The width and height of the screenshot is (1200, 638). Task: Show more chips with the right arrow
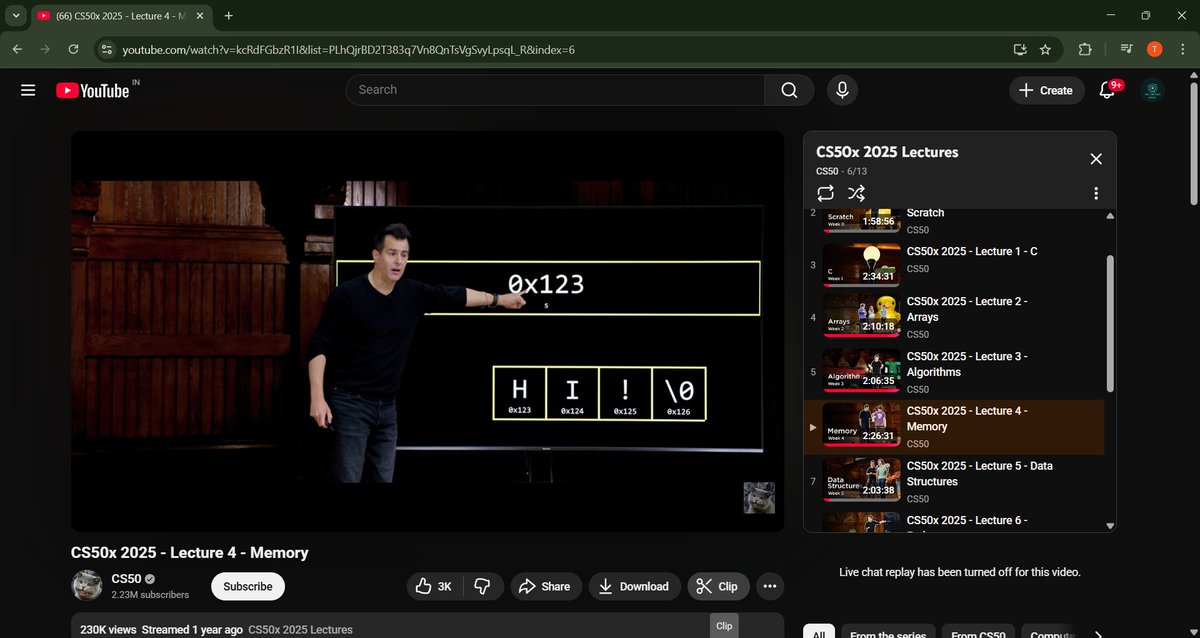1098,633
